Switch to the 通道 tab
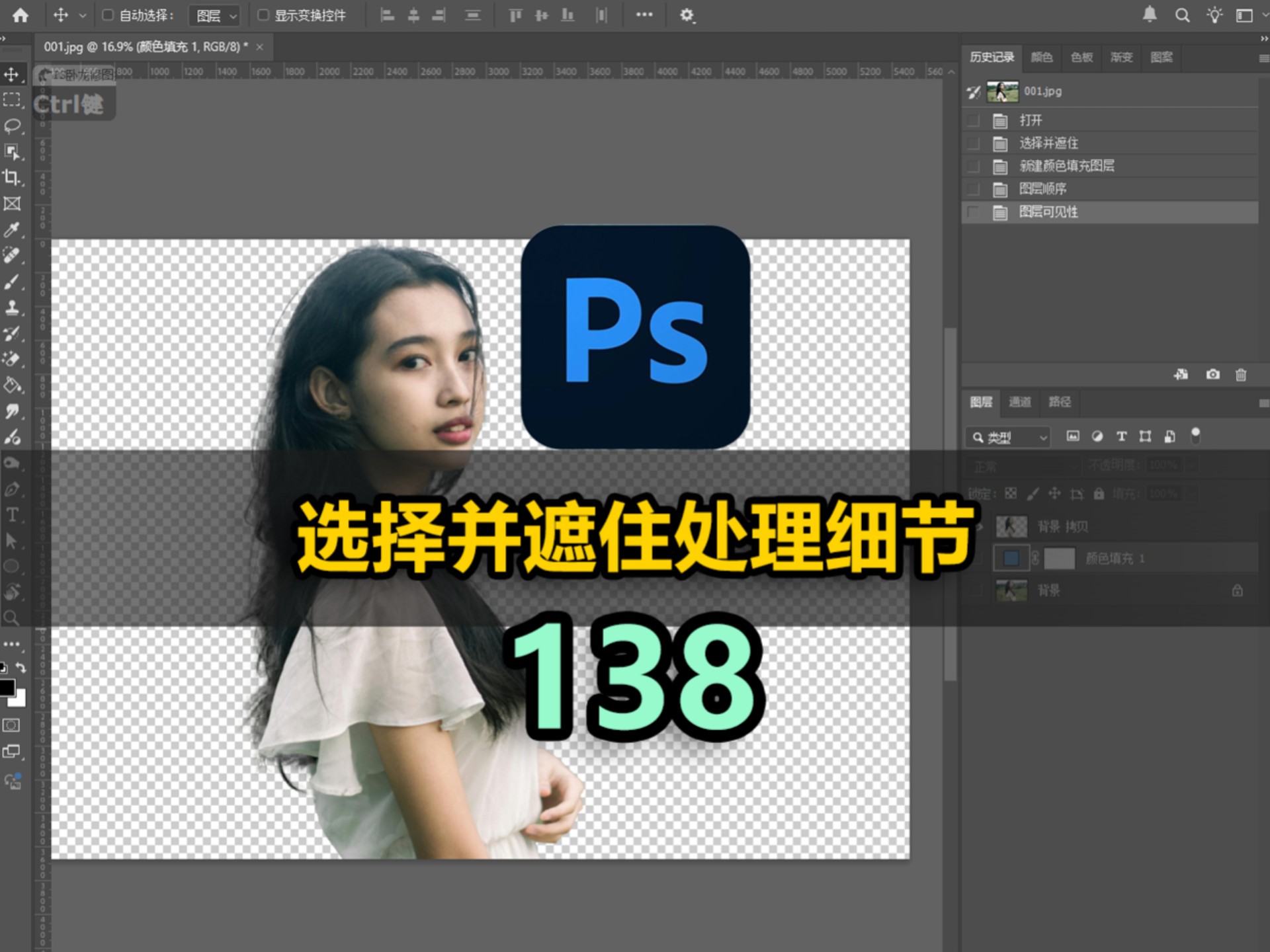The width and height of the screenshot is (1270, 952). tap(1019, 402)
